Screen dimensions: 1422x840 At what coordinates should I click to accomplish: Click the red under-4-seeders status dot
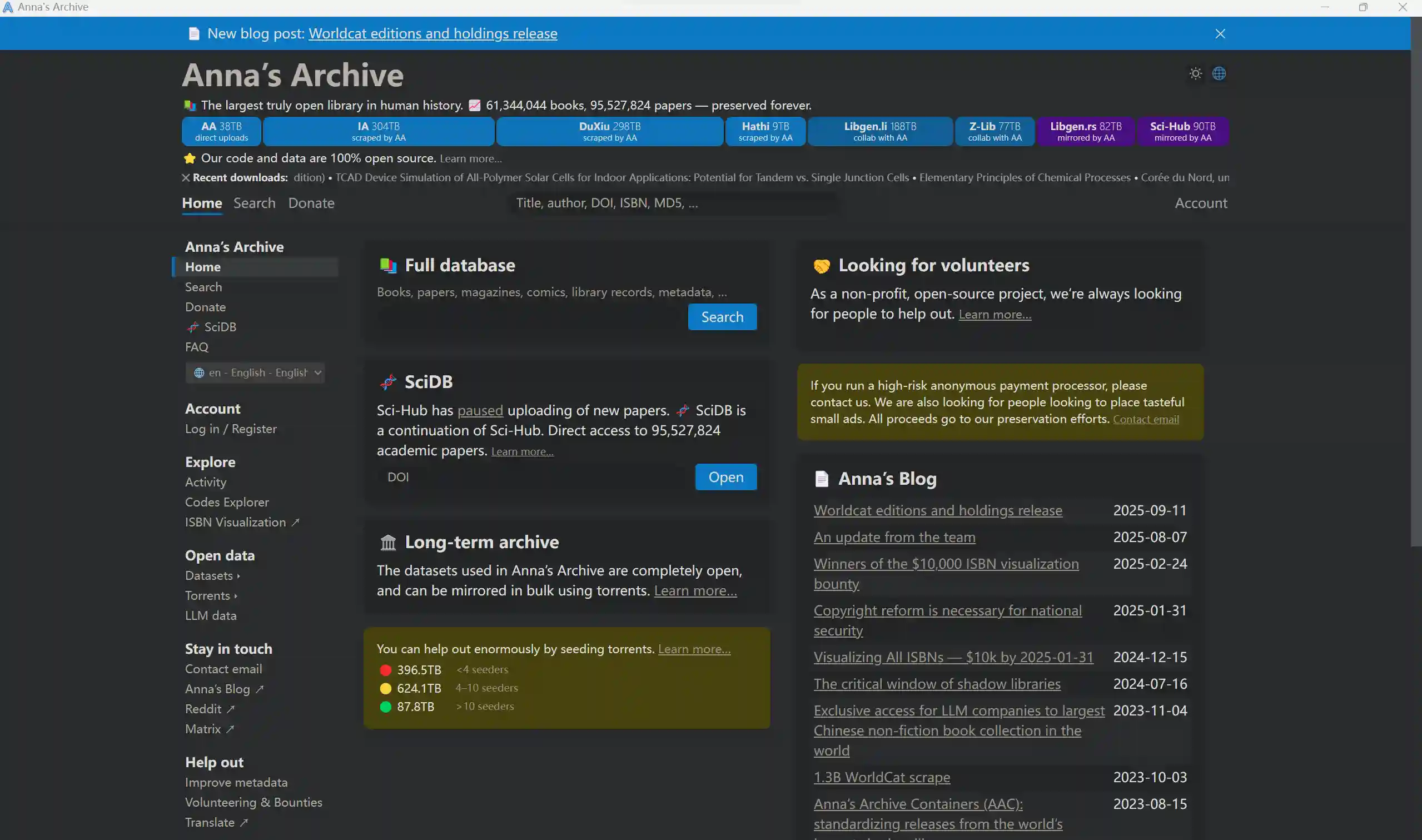[x=386, y=670]
